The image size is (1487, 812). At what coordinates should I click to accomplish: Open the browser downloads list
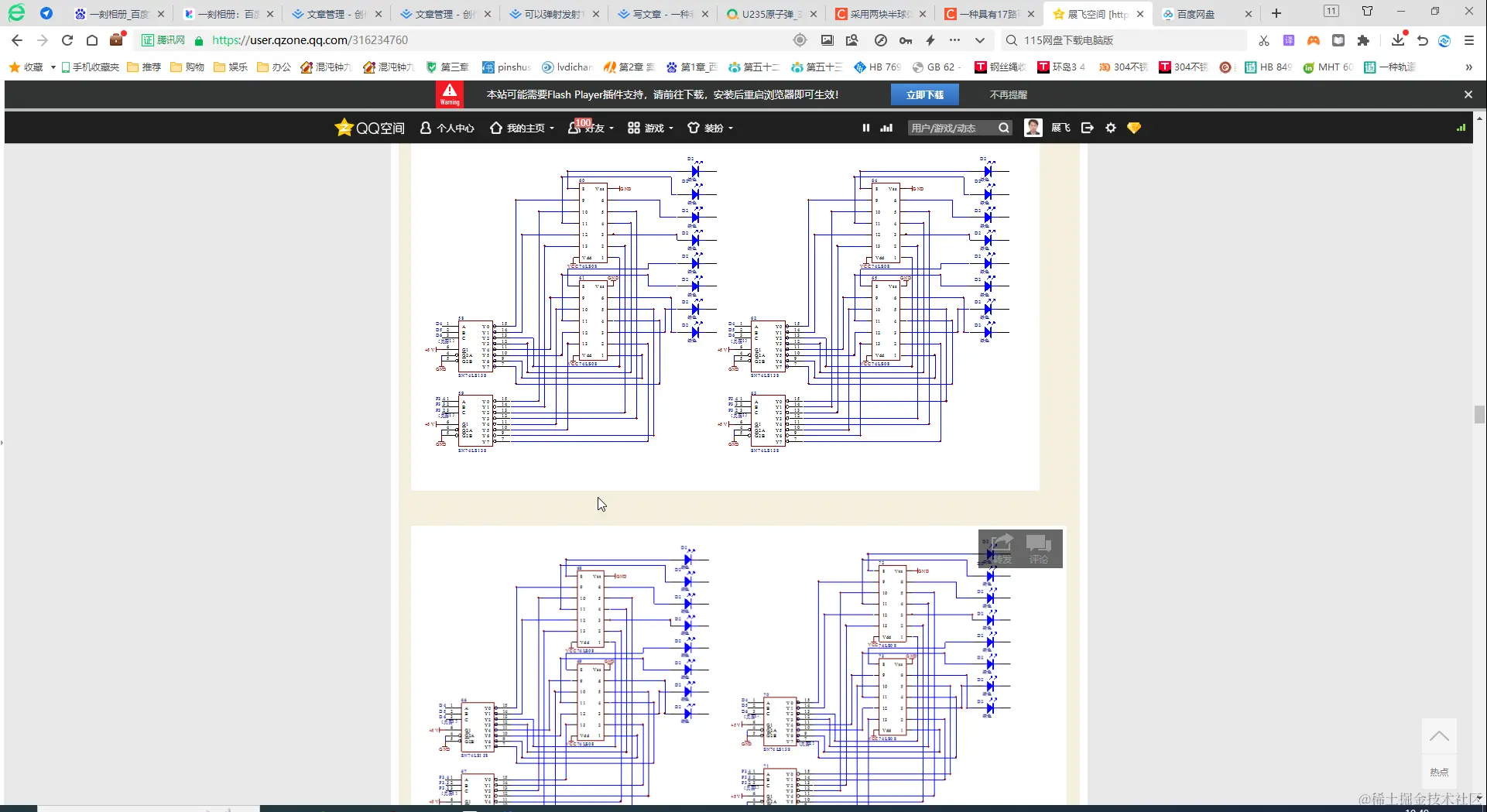(1398, 40)
